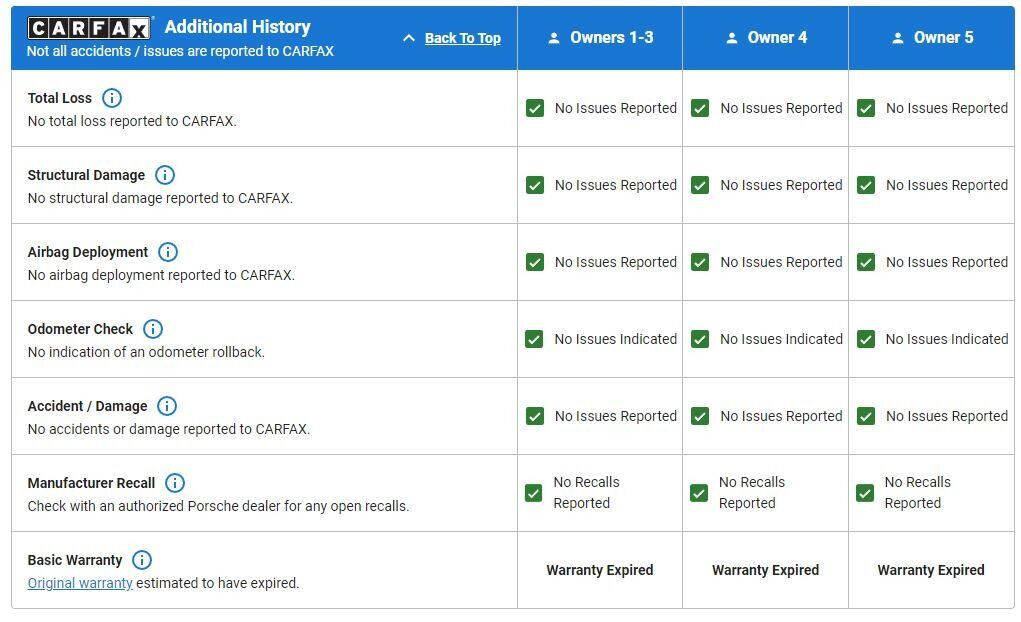Click Manufacturer Recall checkbox under Owner 5

[x=865, y=493]
